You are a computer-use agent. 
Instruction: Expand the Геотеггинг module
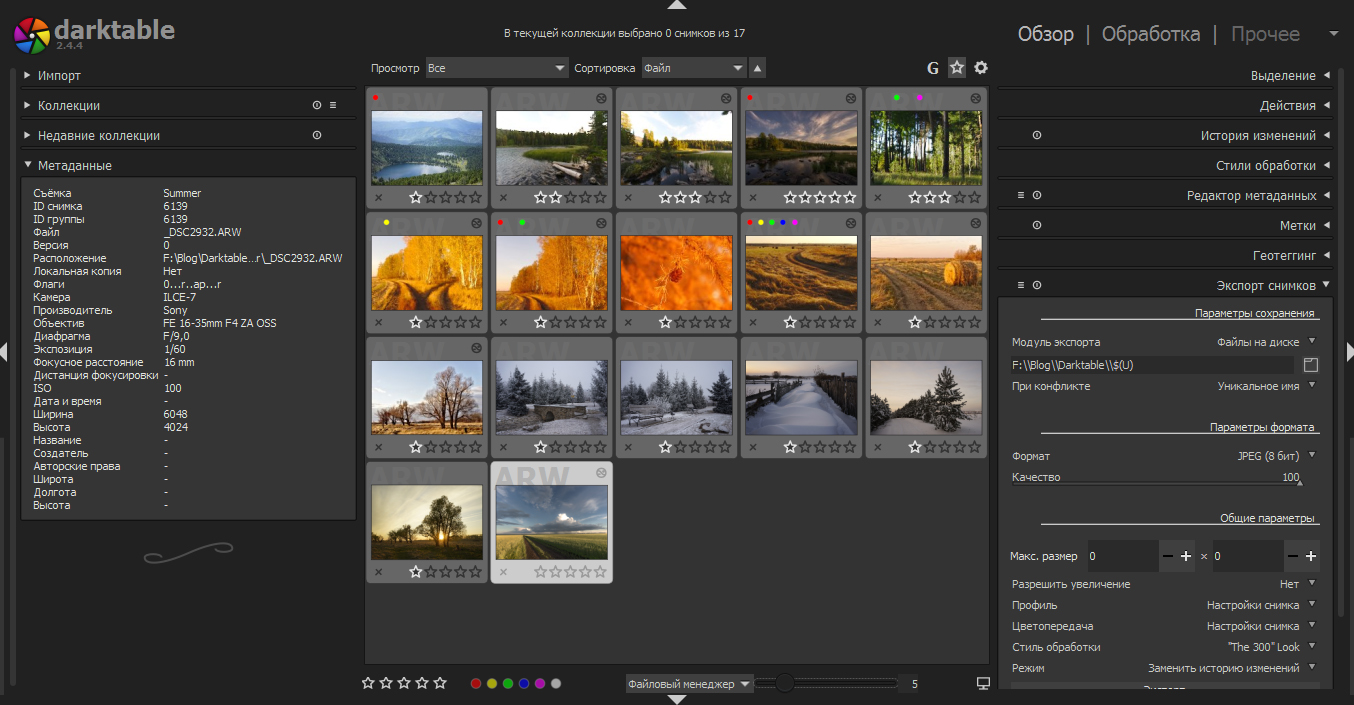[1284, 255]
